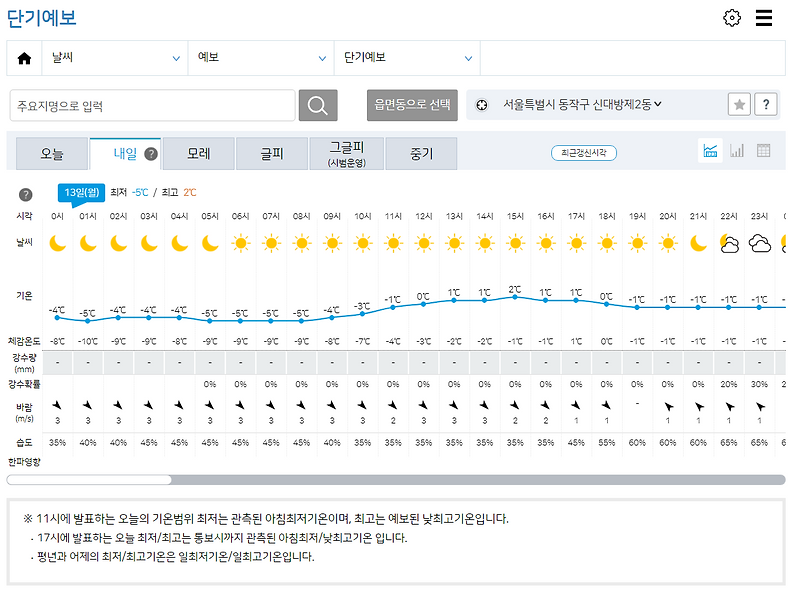Select the 오늘 tab

pyautogui.click(x=52, y=154)
